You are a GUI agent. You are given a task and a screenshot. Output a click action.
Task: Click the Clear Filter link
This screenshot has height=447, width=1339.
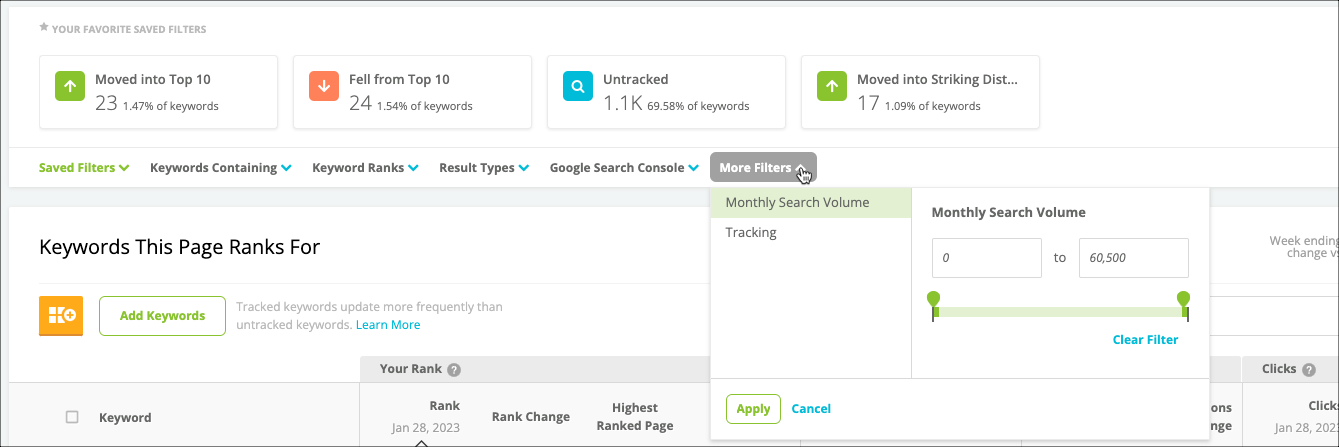coord(1145,340)
